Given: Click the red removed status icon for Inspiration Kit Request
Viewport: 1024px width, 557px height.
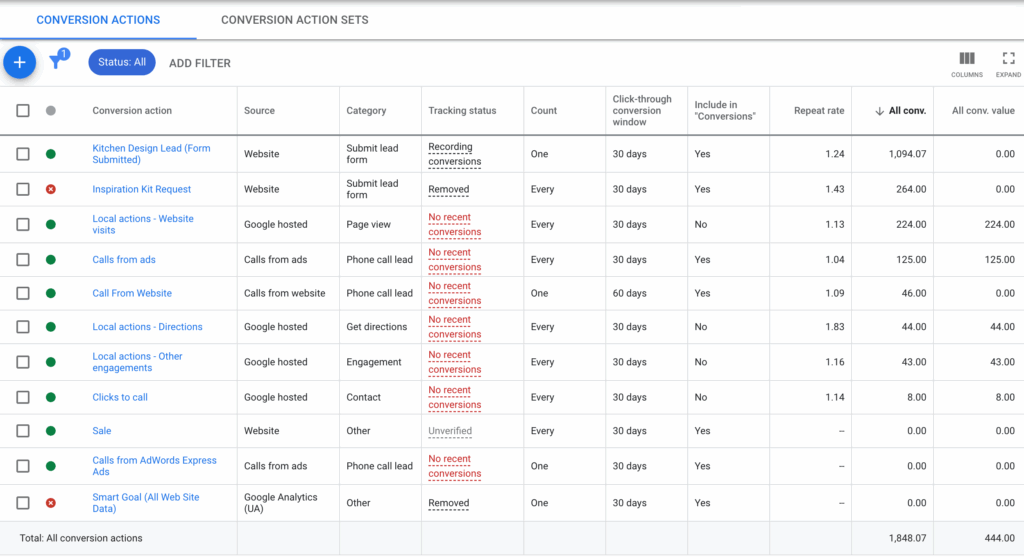Looking at the screenshot, I should point(51,189).
